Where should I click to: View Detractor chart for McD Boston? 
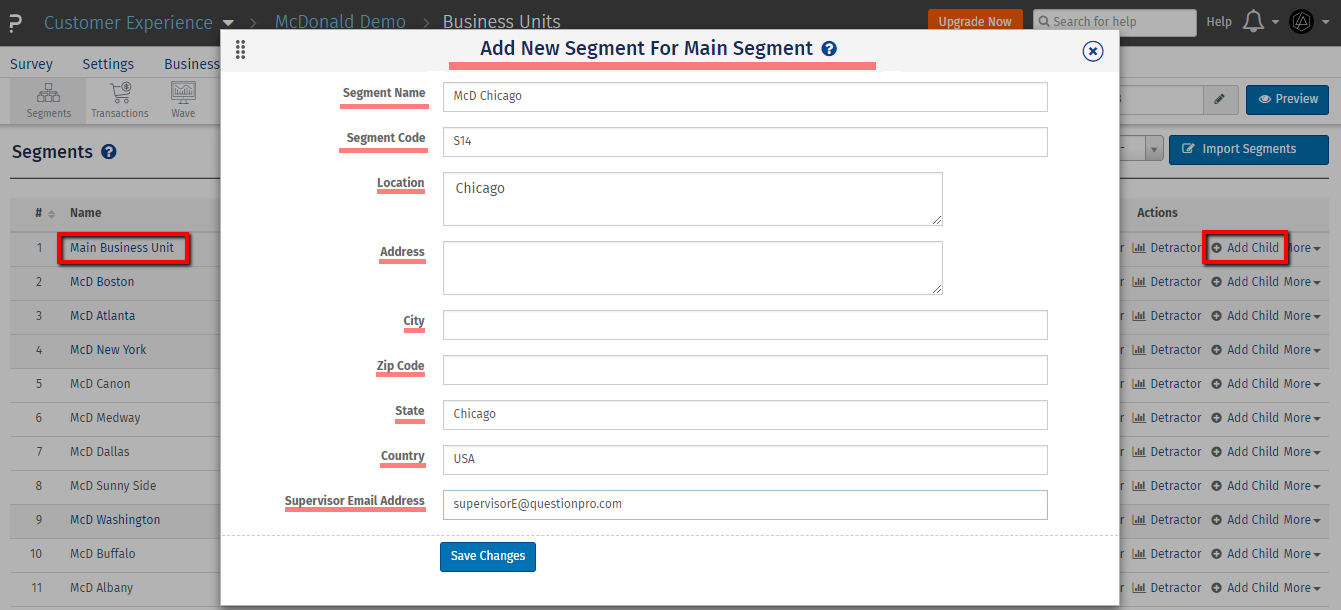1167,281
